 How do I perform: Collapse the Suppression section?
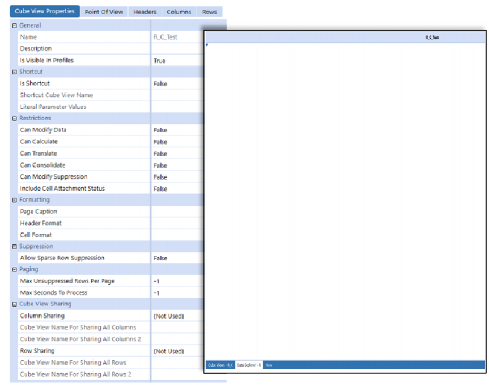point(14,246)
